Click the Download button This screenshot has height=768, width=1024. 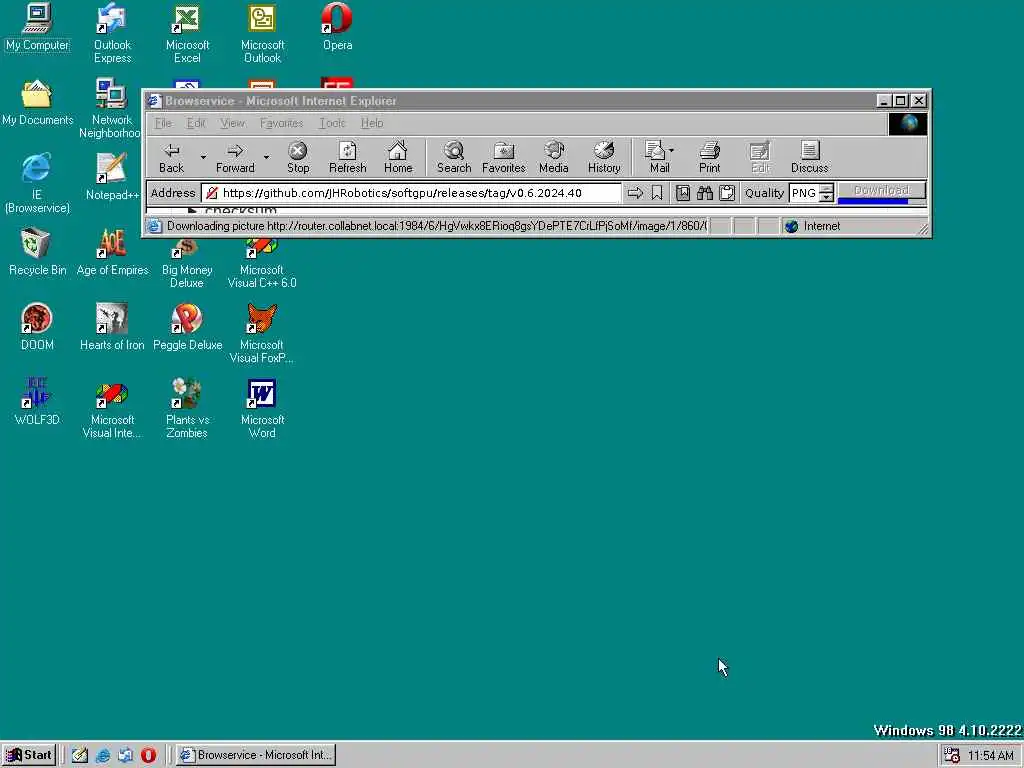click(x=882, y=189)
